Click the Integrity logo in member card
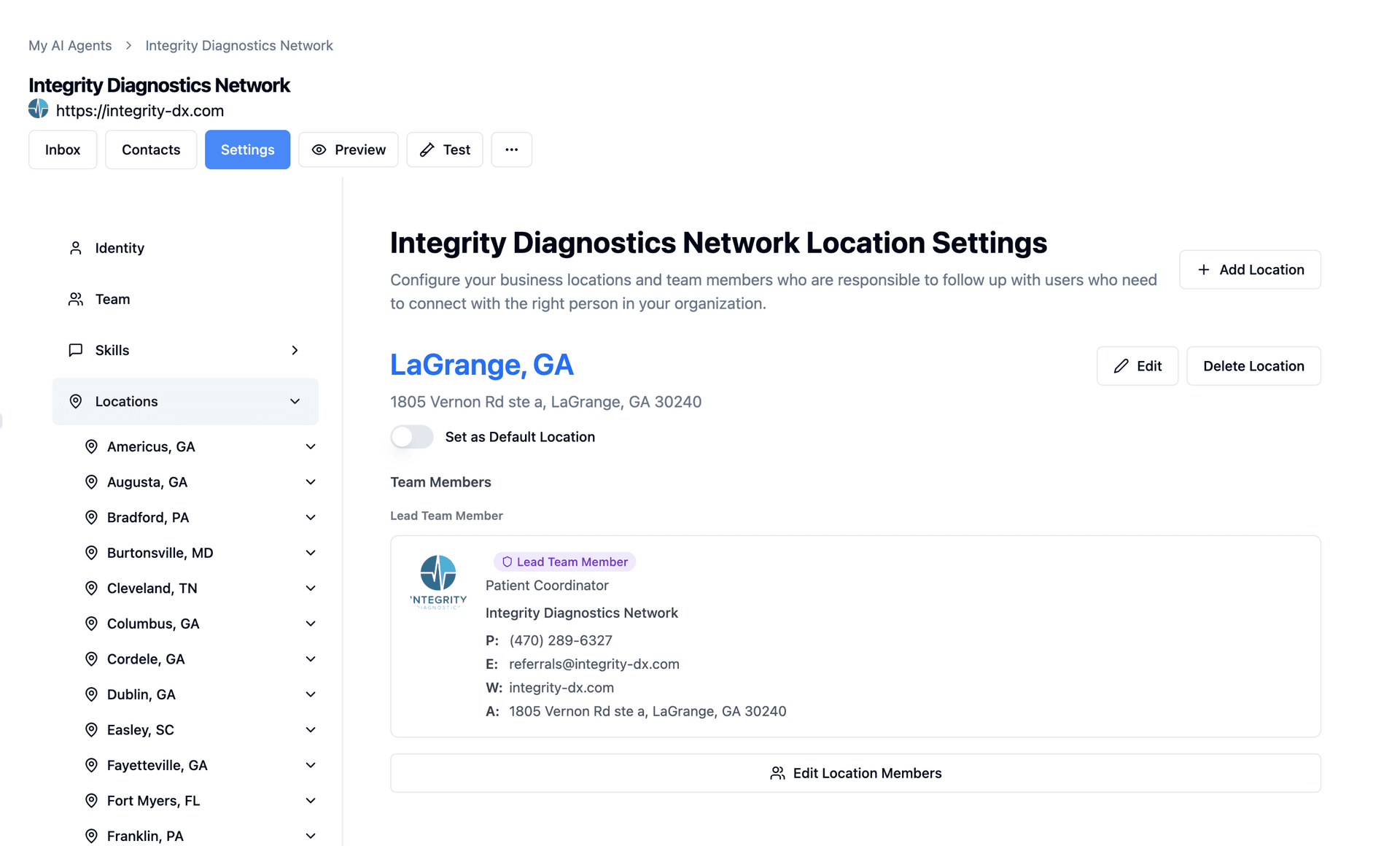 click(x=438, y=582)
